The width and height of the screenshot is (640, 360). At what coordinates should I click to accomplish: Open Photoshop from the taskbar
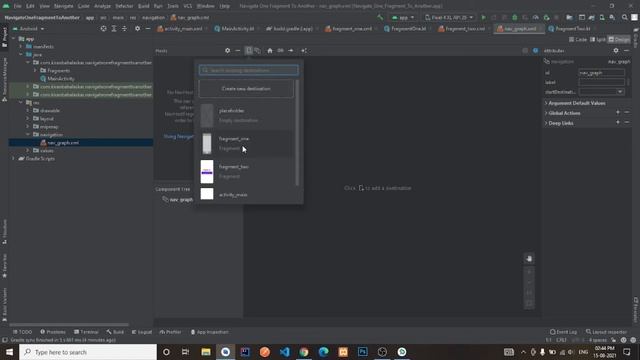tap(362, 352)
